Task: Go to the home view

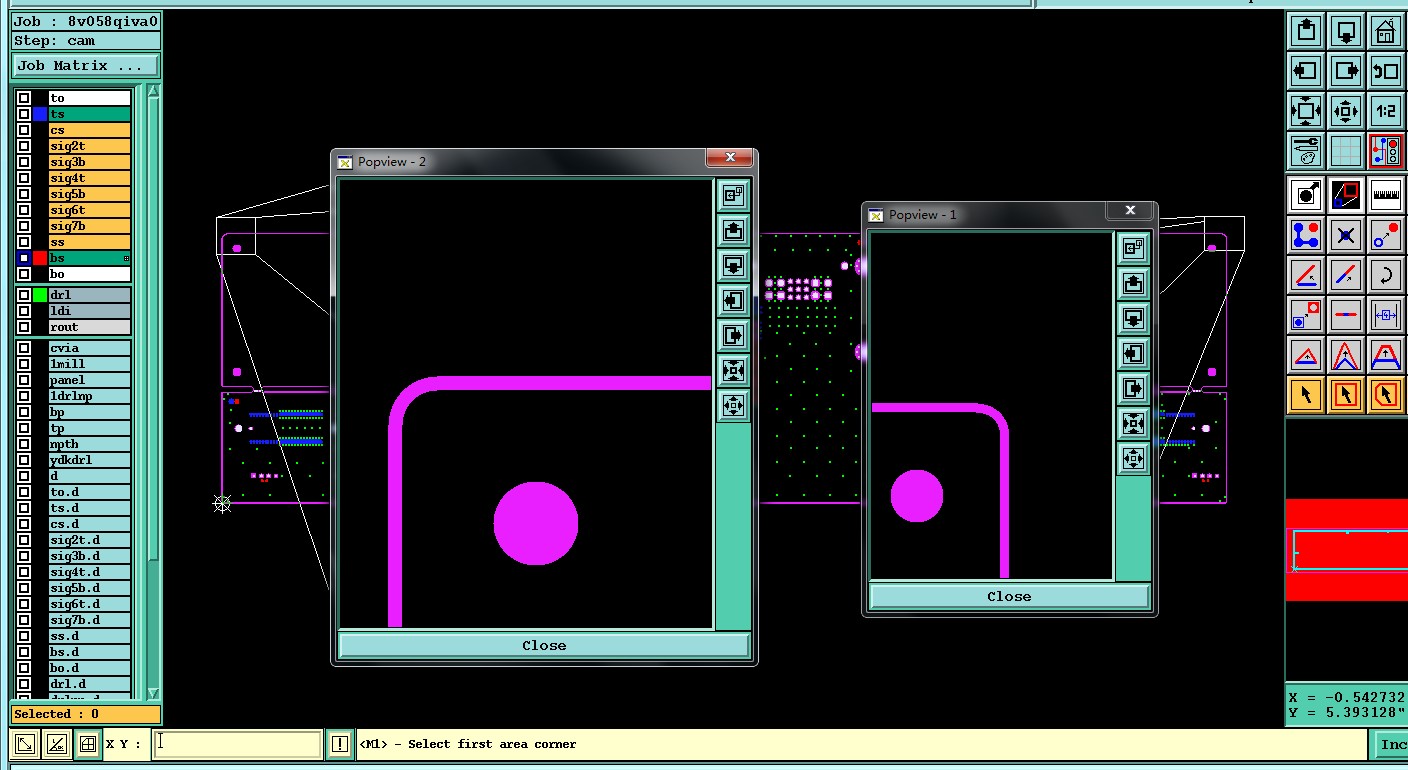Action: coord(1386,31)
